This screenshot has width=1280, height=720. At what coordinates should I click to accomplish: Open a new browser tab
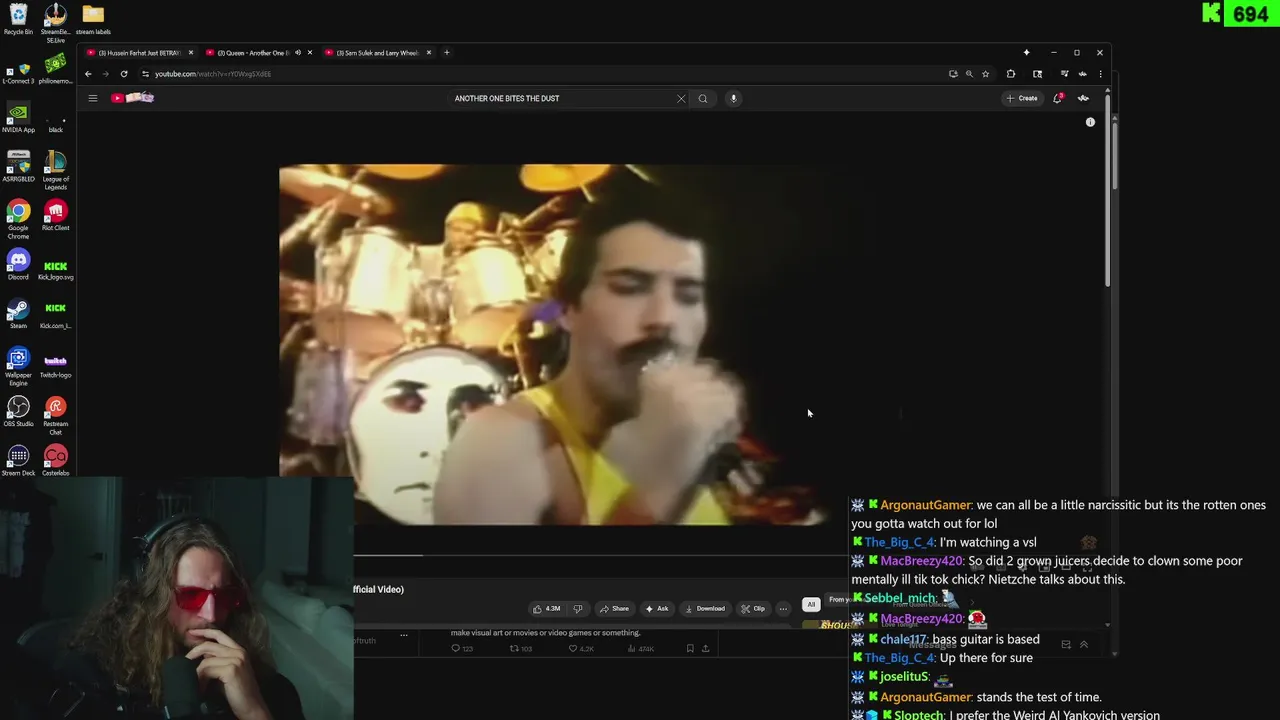(x=446, y=53)
